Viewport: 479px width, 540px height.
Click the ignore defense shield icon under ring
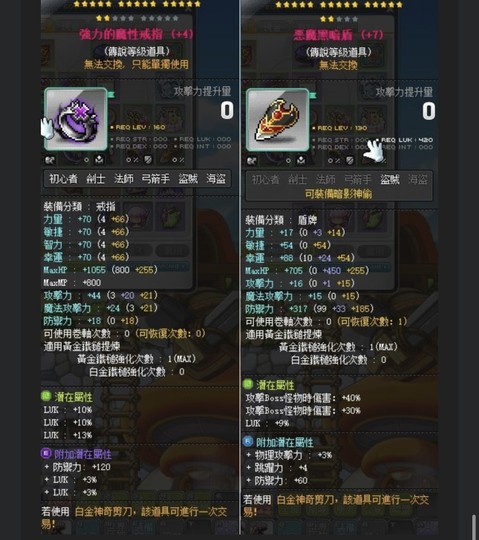148,160
